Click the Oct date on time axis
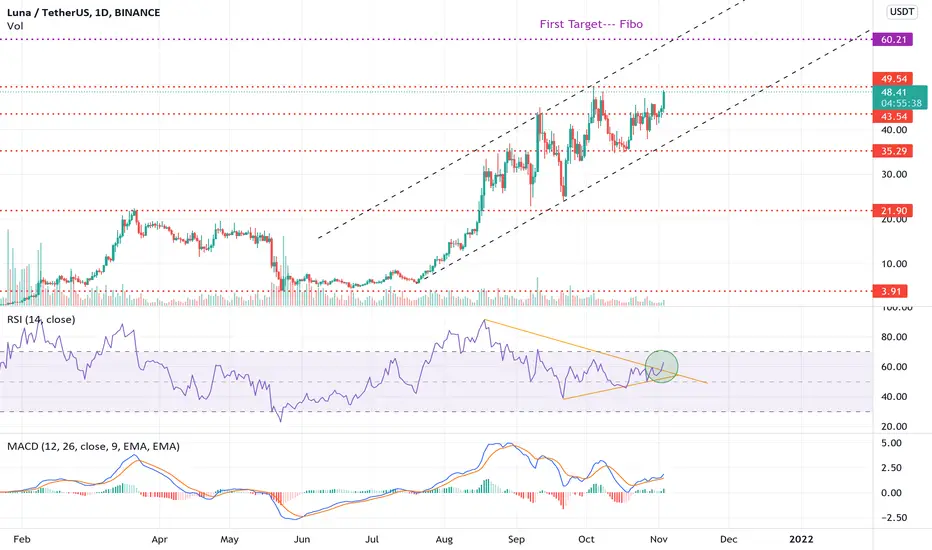This screenshot has height=550, width=932. tap(586, 539)
